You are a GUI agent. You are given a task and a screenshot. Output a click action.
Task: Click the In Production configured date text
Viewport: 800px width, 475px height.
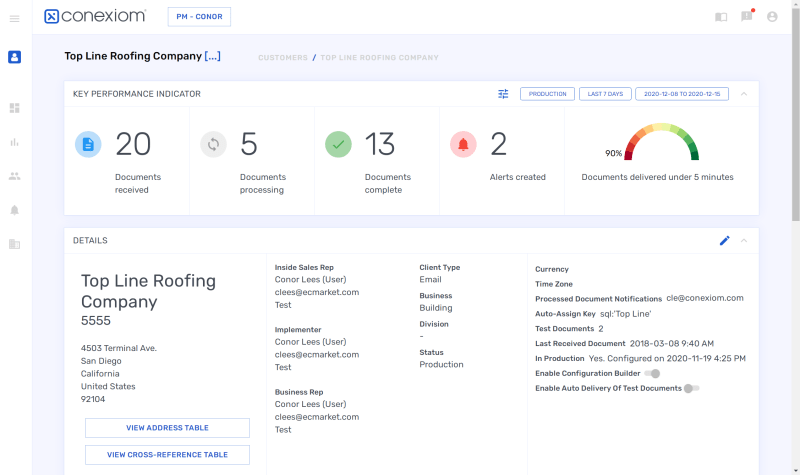pos(667,358)
